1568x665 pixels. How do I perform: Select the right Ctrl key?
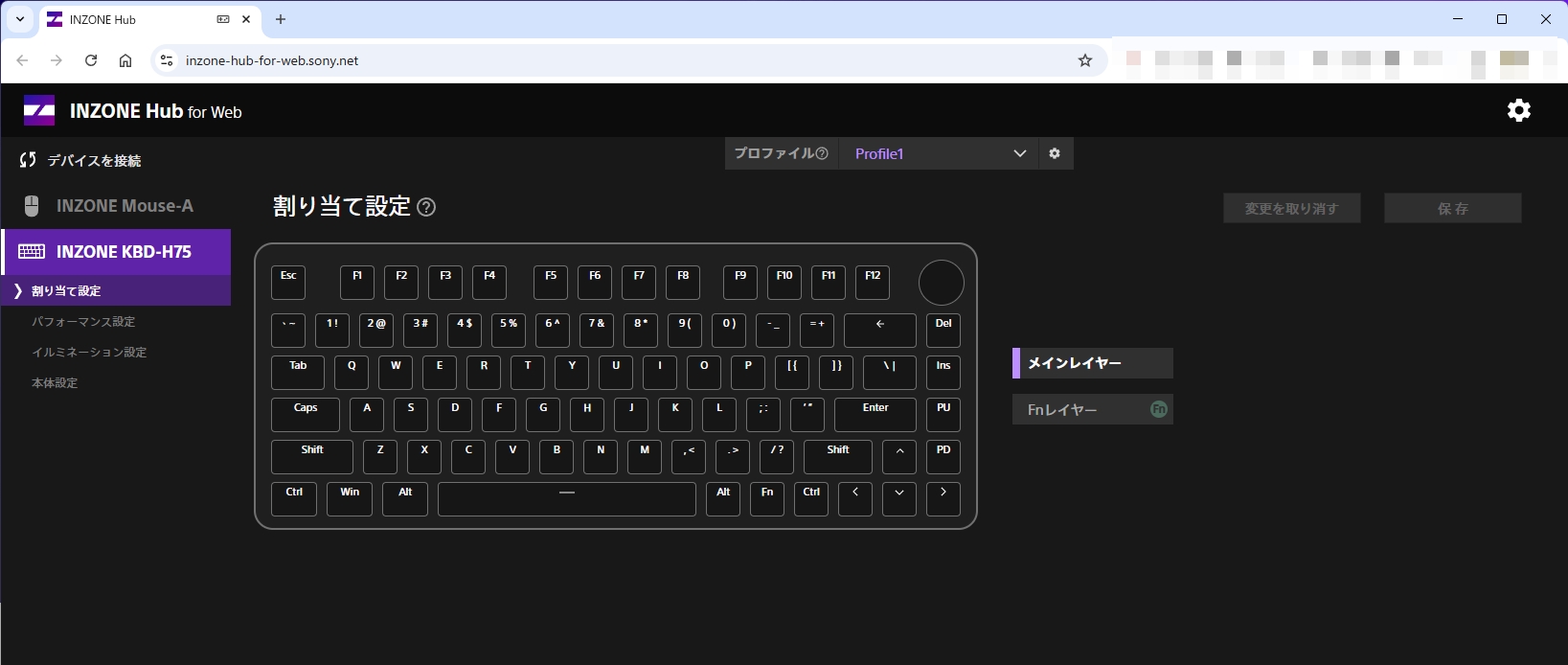pos(811,499)
